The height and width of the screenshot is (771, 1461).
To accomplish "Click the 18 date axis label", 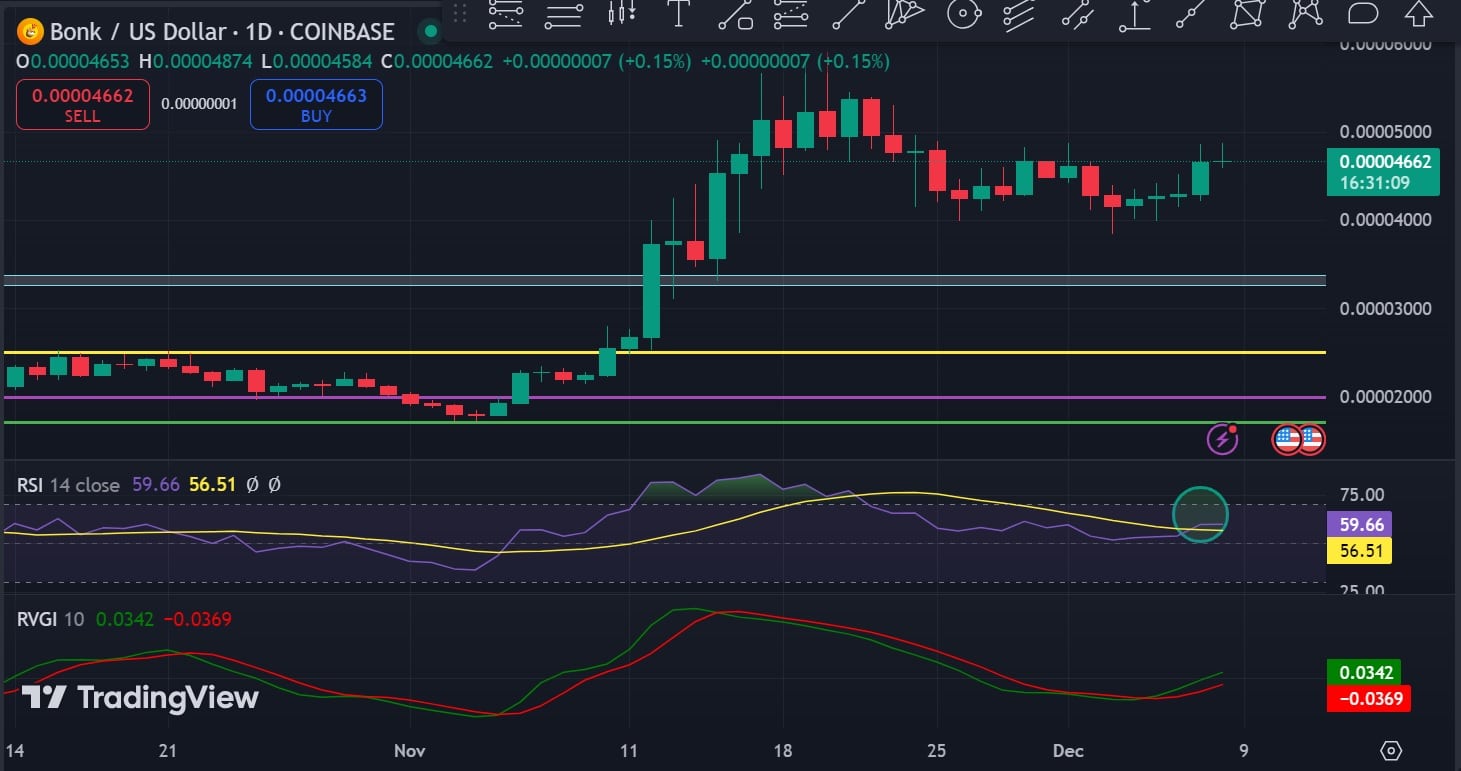I will coord(782,750).
